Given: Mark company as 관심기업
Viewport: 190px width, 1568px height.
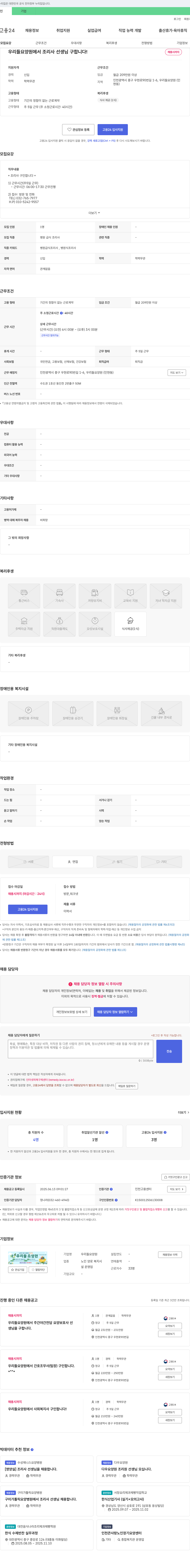Looking at the screenshot, I should (18, 1270).
